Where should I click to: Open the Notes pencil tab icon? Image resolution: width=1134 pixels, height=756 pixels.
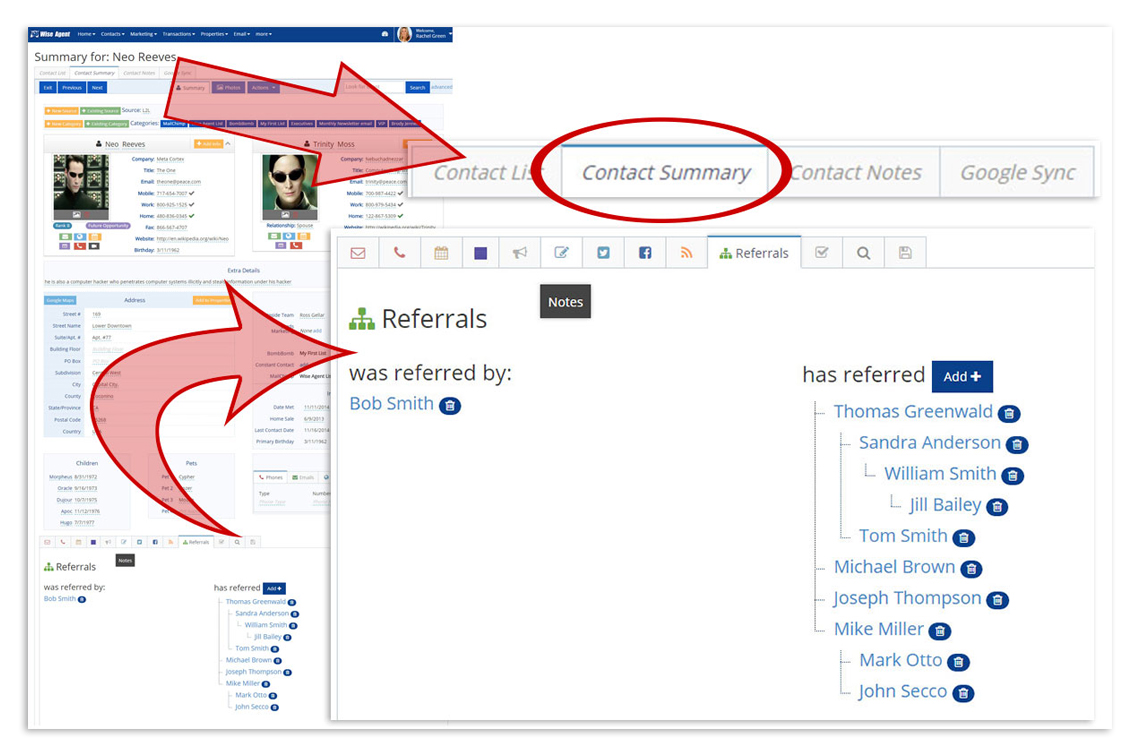coord(562,253)
